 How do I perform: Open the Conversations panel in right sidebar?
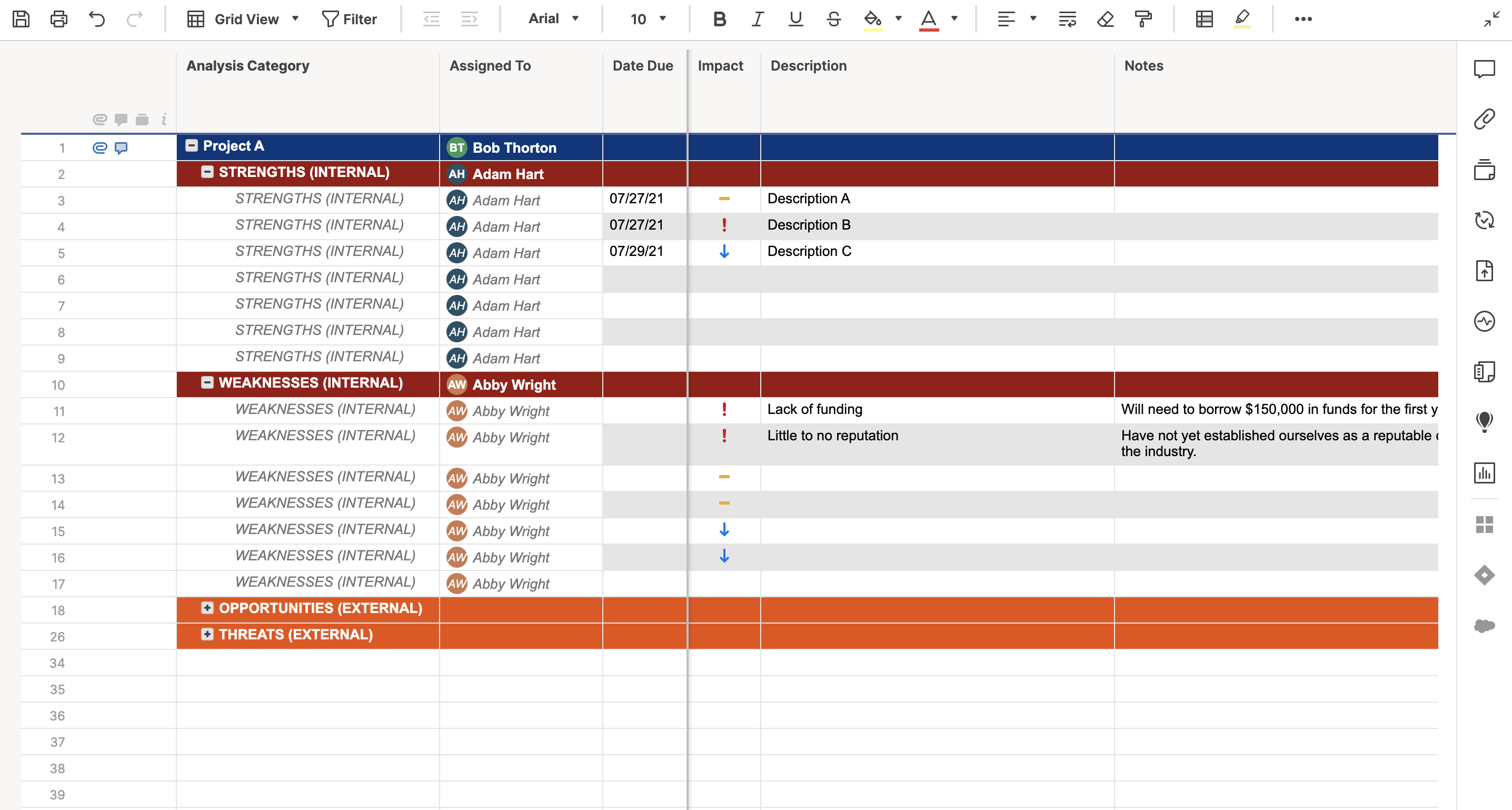pos(1484,68)
